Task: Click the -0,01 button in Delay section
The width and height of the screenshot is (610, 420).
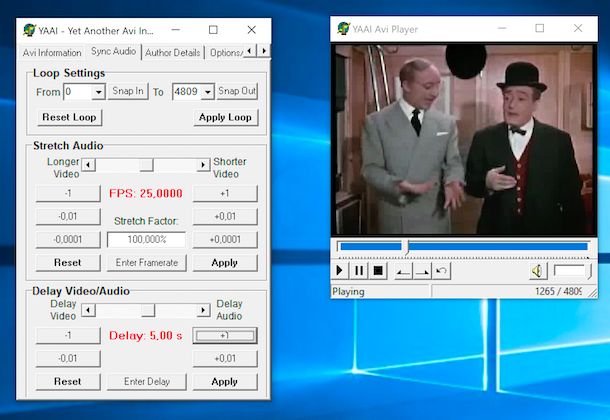Action: click(x=68, y=358)
